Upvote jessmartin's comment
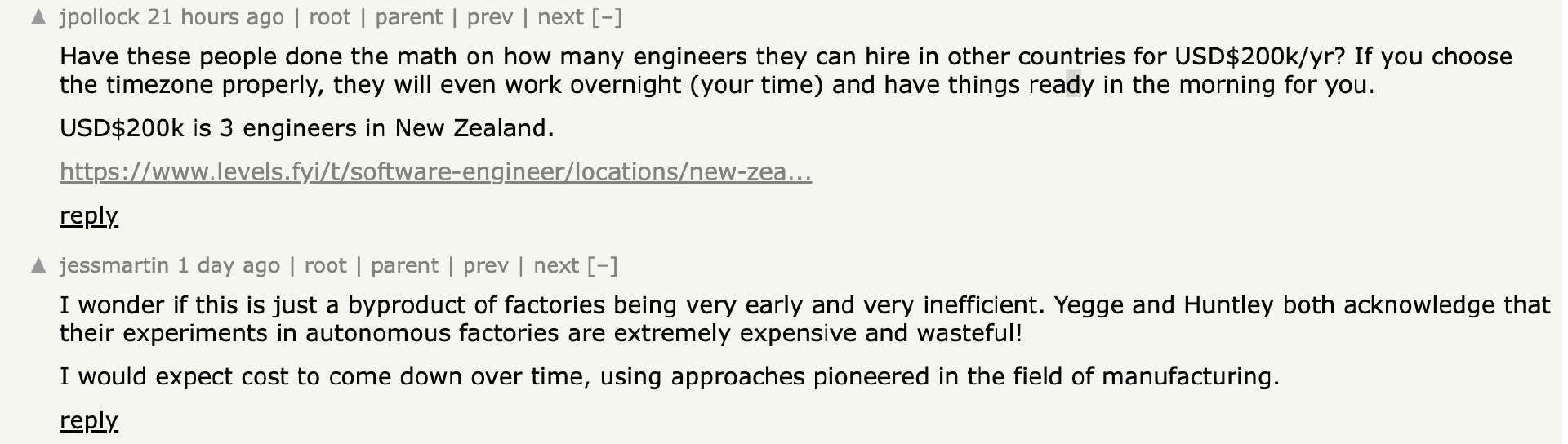 (x=38, y=265)
